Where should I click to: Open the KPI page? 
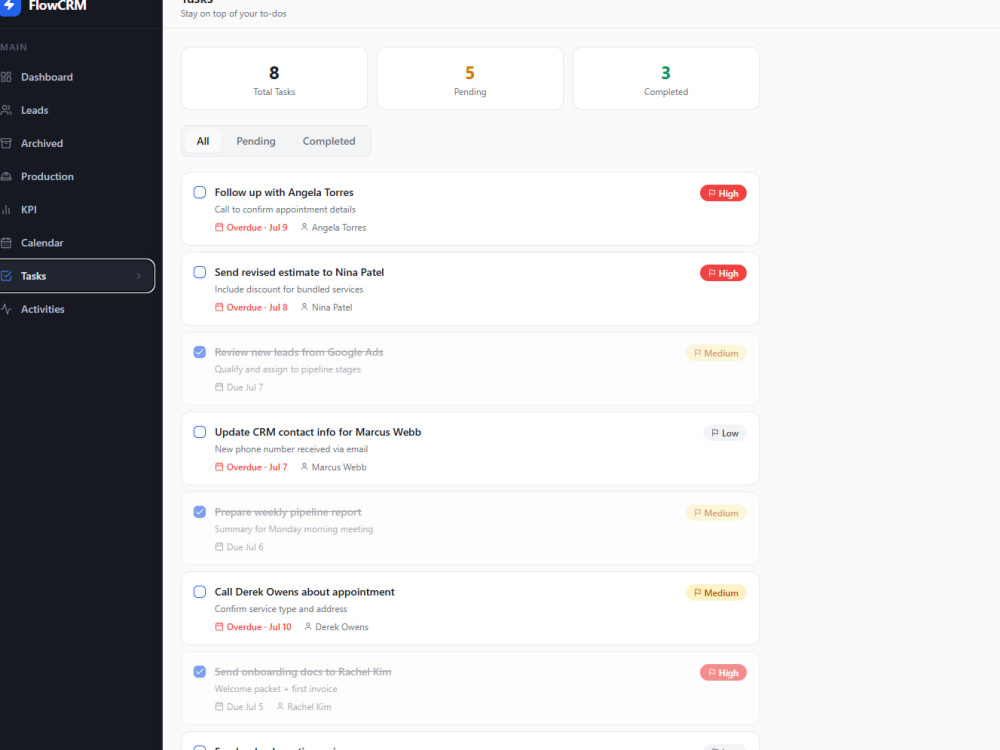[77, 210]
